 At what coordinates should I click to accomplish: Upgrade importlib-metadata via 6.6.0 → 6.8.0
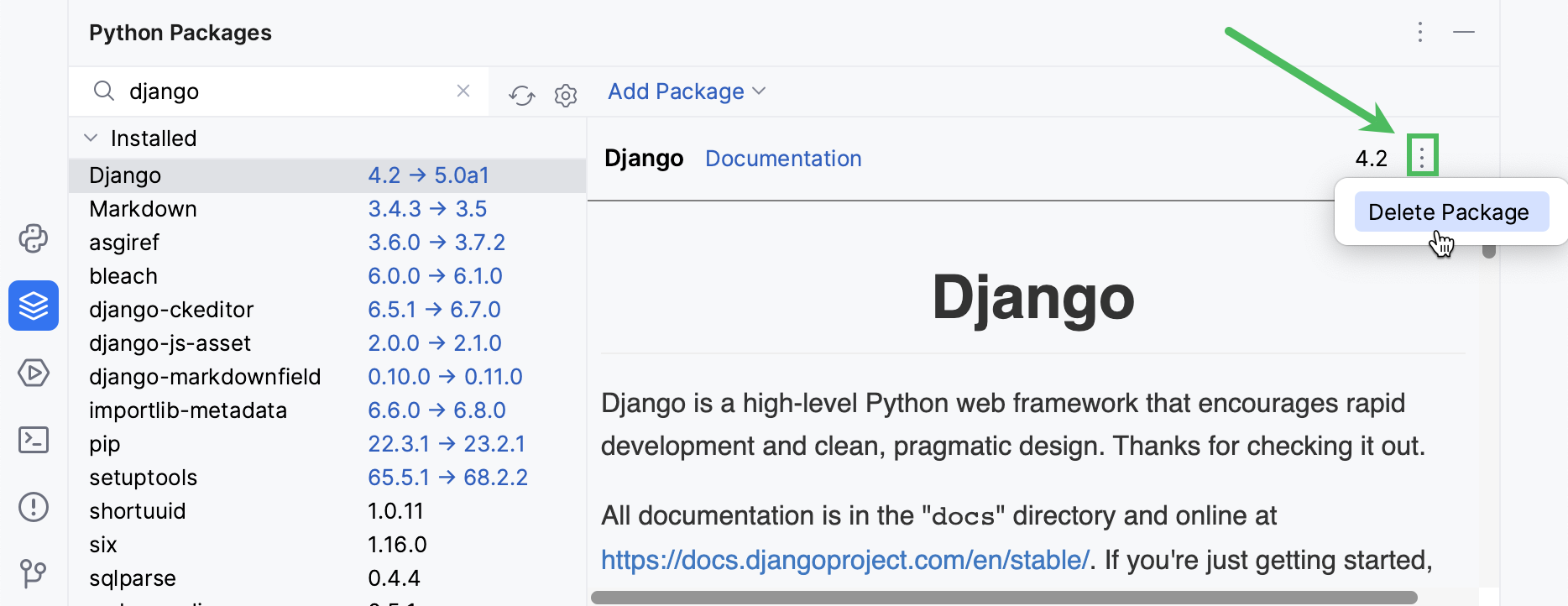point(436,410)
